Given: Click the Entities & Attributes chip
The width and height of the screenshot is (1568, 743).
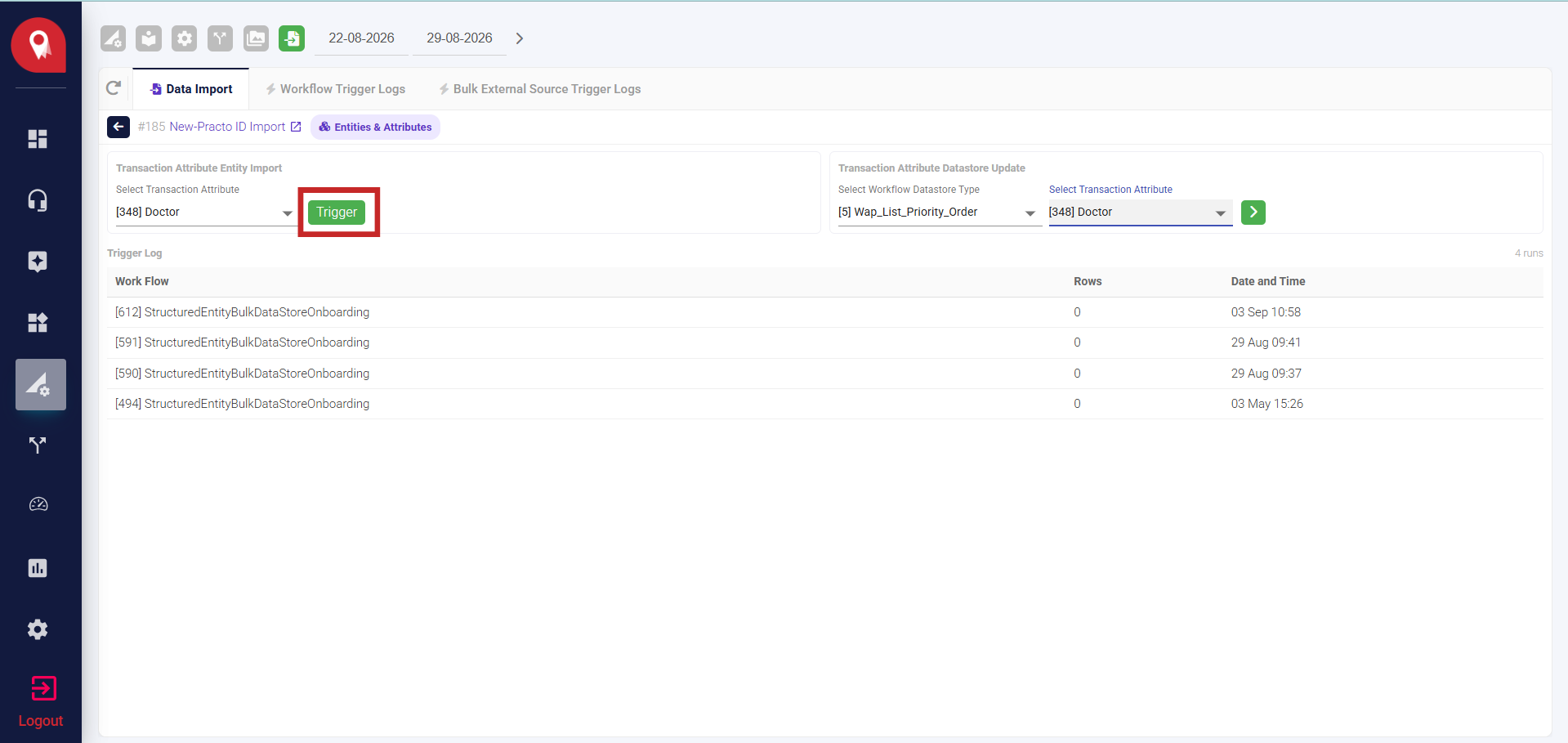Looking at the screenshot, I should [x=375, y=127].
